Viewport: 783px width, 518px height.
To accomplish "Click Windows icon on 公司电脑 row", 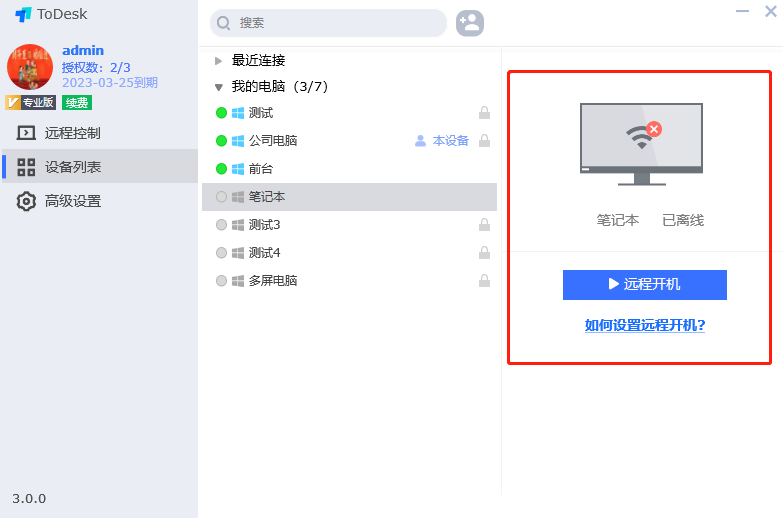I will pos(238,141).
